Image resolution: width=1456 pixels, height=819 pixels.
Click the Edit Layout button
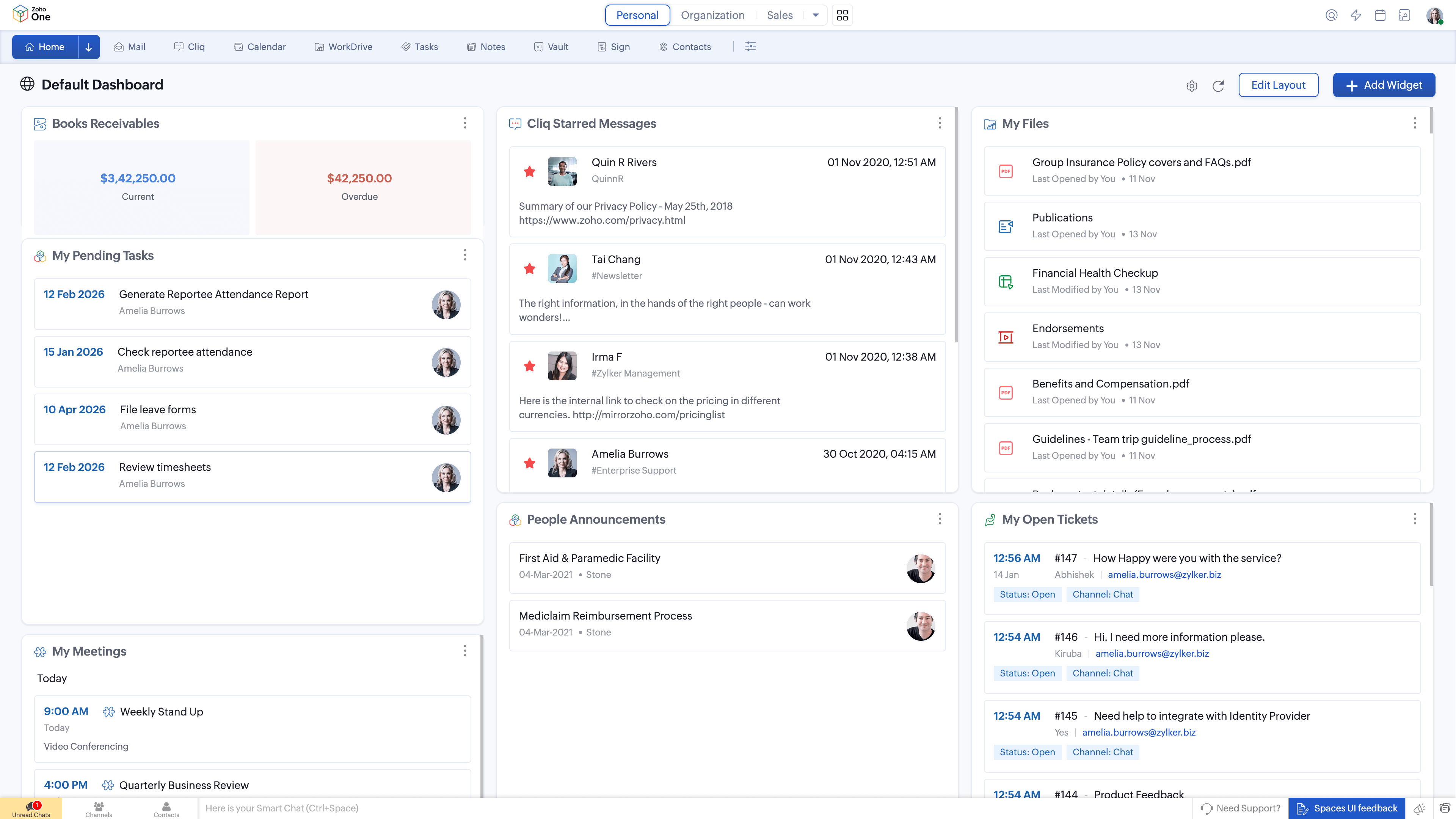tap(1278, 85)
